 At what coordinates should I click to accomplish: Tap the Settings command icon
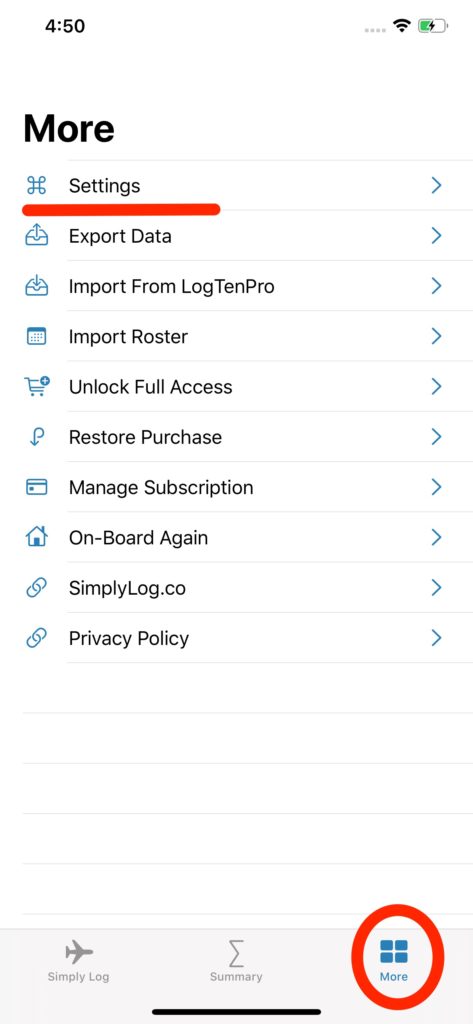point(37,186)
